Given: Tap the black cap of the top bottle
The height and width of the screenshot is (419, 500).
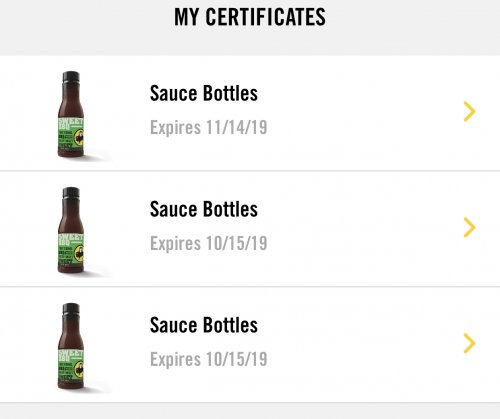Looking at the screenshot, I should pos(71,77).
